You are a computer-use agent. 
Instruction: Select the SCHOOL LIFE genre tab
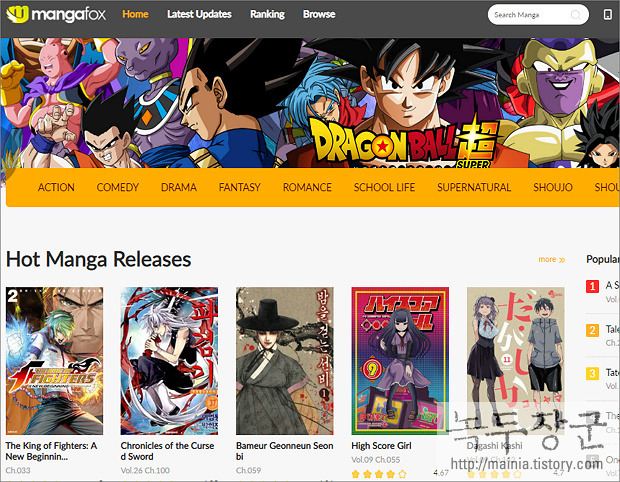pyautogui.click(x=384, y=187)
